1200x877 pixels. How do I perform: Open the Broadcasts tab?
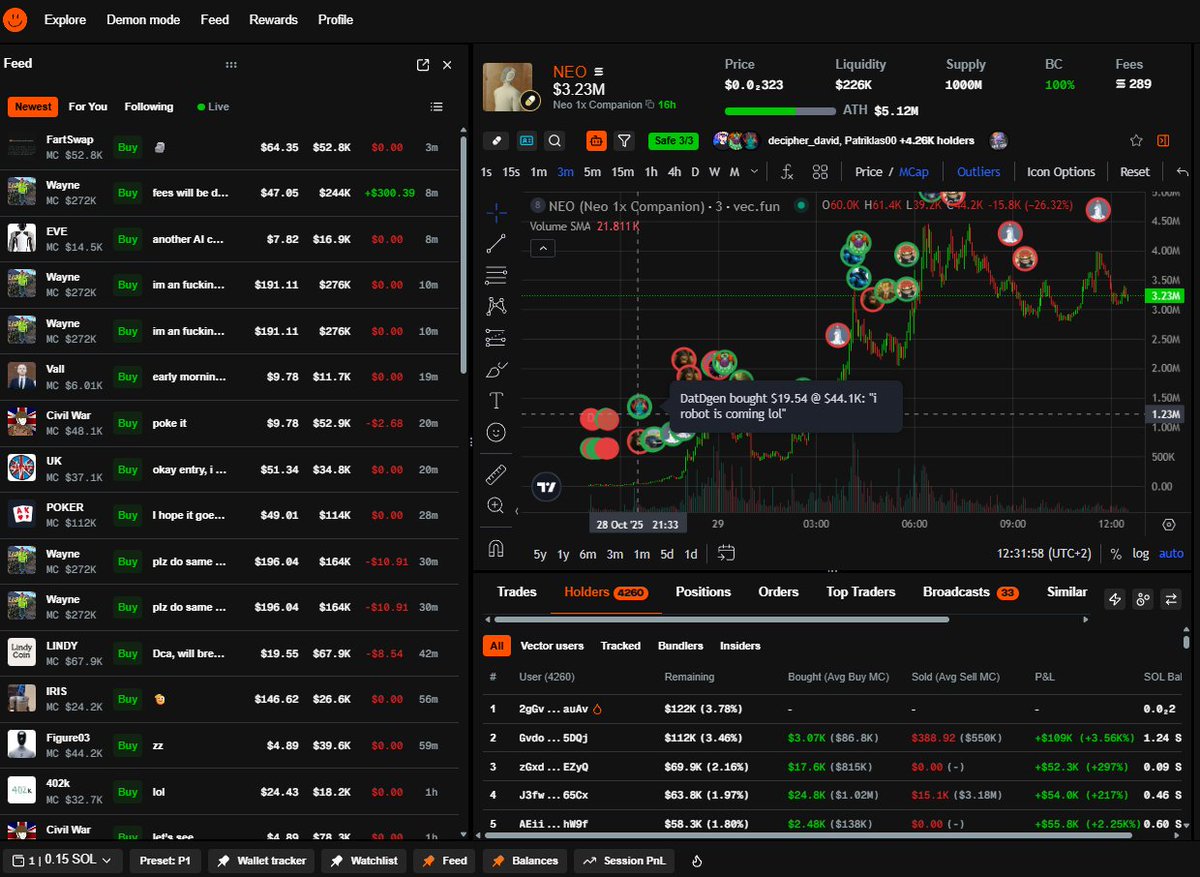tap(970, 592)
